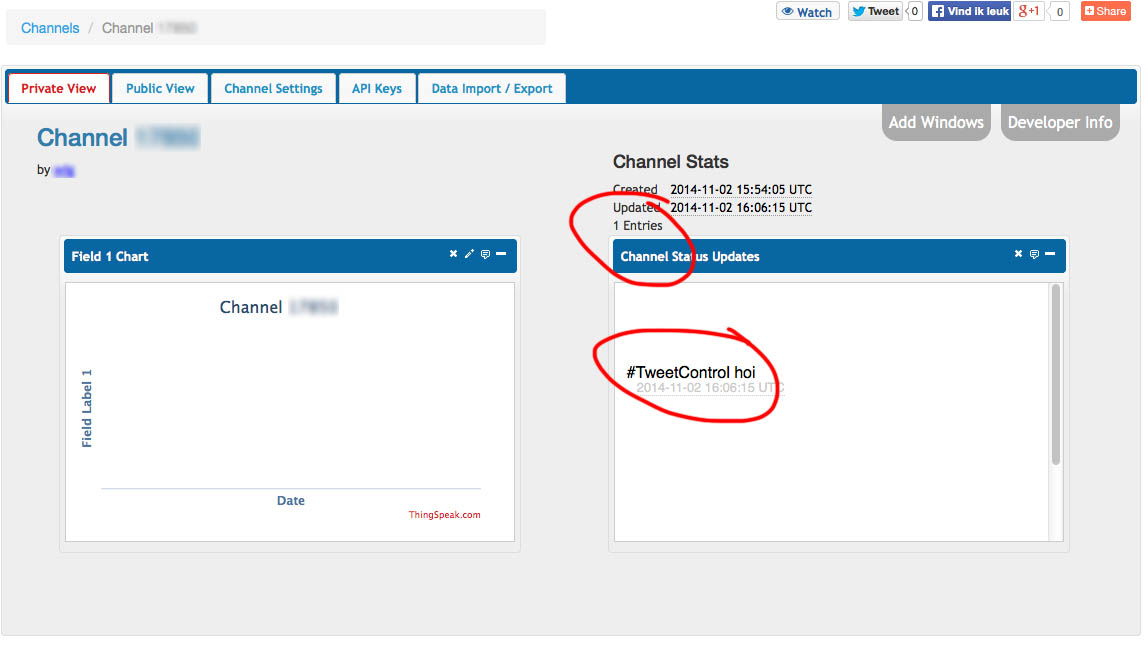Viewport: 1148px width, 648px height.
Task: Close the Field 1 Chart window
Action: 453,254
